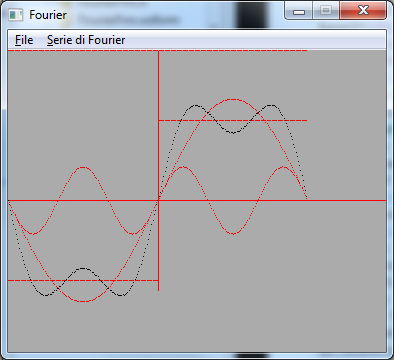Minimize the Fourier window
This screenshot has width=394, height=361.
299,11
